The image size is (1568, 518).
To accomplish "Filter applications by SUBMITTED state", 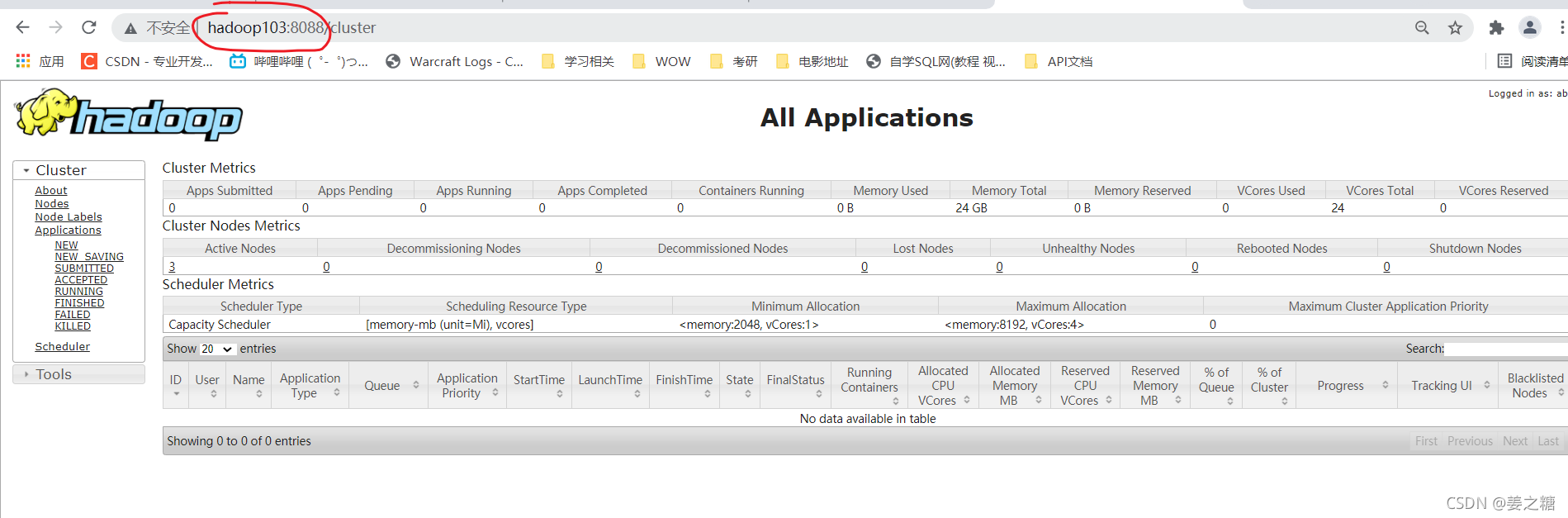I will 84,269.
